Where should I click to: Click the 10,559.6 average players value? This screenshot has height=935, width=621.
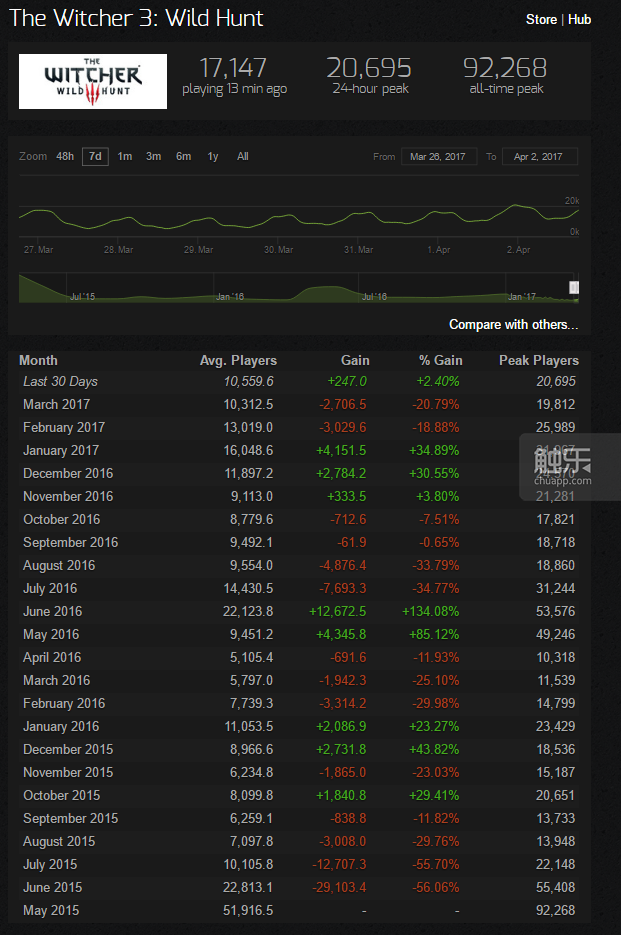[248, 382]
